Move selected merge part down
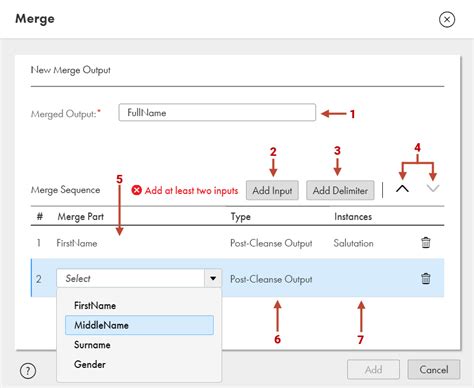This screenshot has height=388, width=474. (x=433, y=188)
